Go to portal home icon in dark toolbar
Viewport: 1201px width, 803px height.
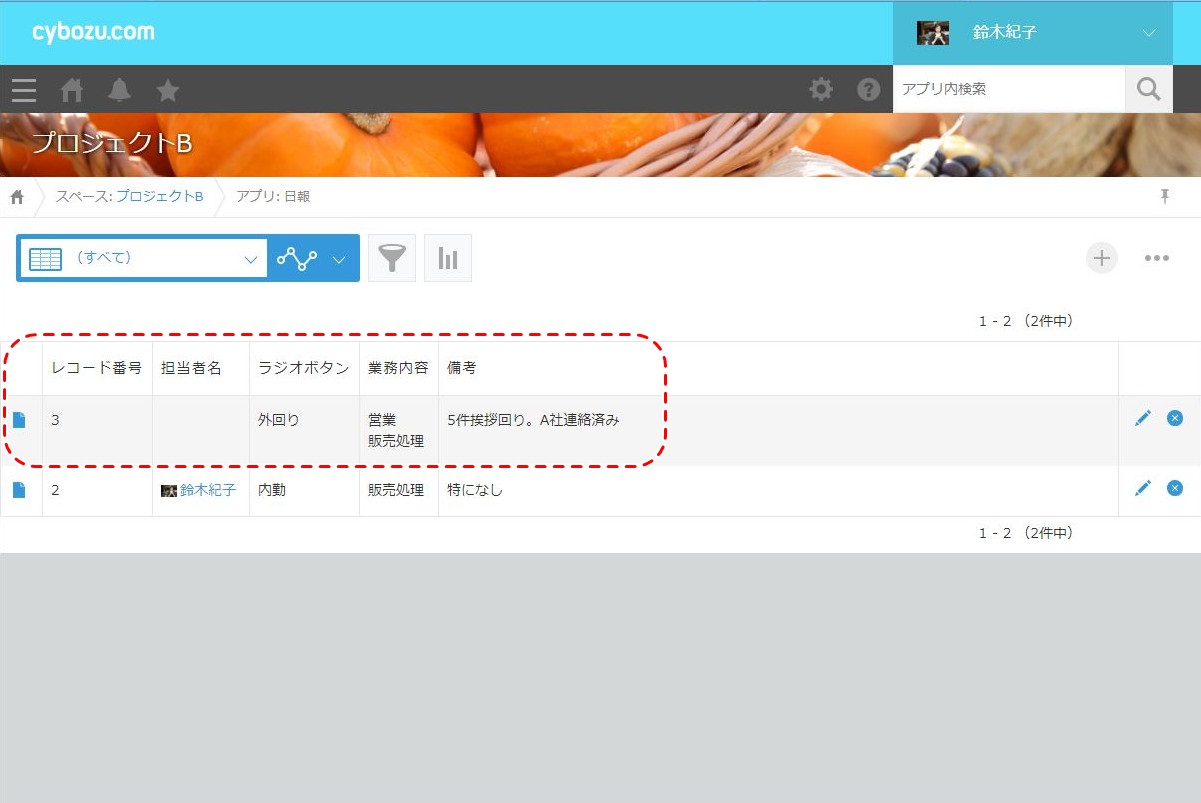click(72, 90)
